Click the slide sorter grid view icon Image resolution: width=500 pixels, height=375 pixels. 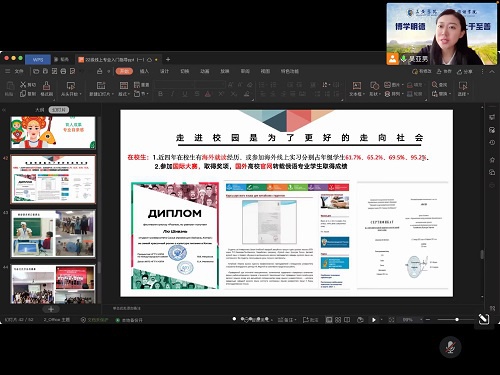[x=338, y=320]
